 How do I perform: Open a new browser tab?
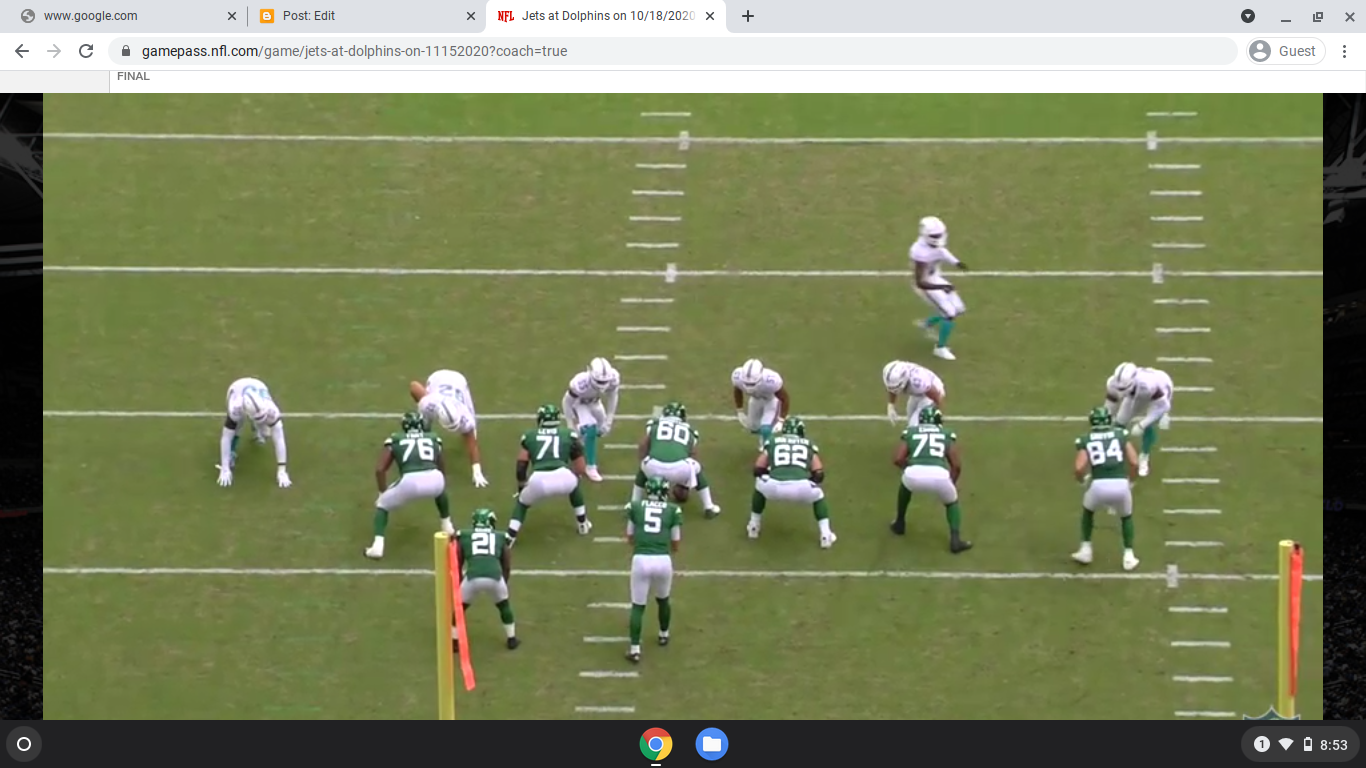[x=747, y=16]
